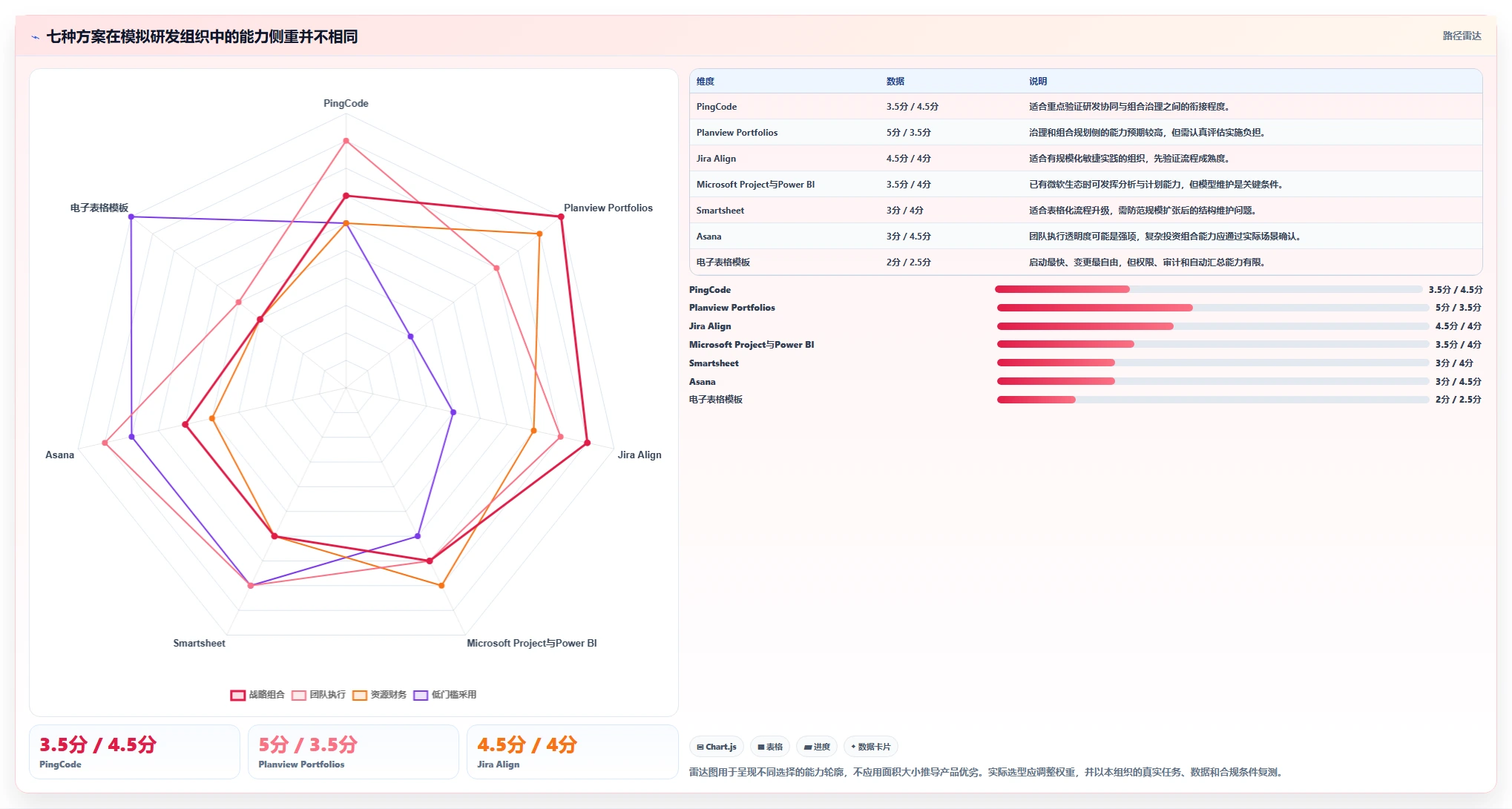Toggle the 低门槛采用 legend series
This screenshot has width=1512, height=809.
click(445, 695)
